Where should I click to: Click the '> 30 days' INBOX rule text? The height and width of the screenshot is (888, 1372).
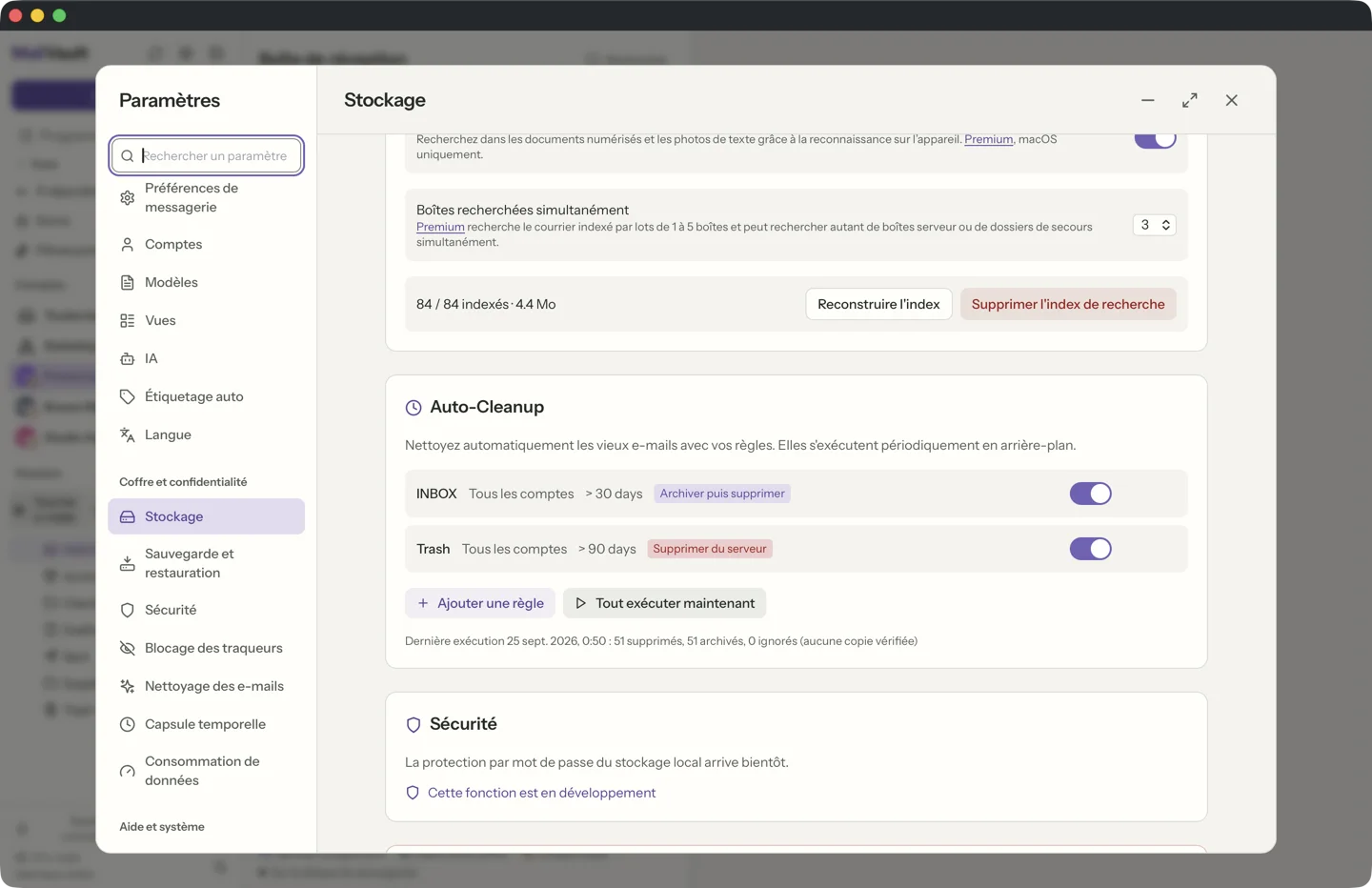614,494
